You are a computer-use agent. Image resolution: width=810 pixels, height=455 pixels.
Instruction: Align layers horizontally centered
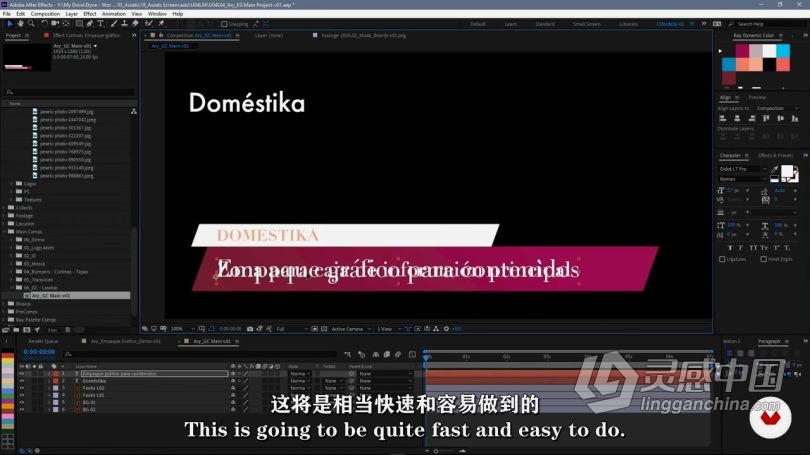tap(737, 118)
